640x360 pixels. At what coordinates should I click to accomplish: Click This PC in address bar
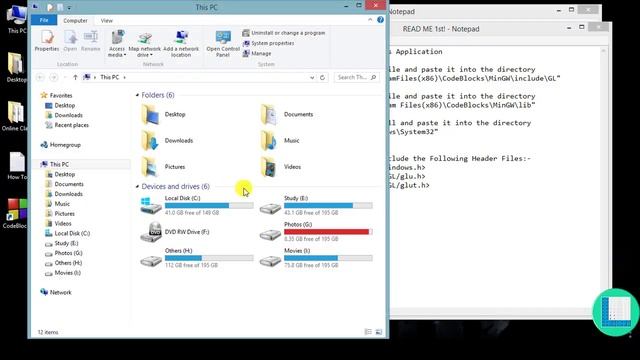click(x=109, y=77)
